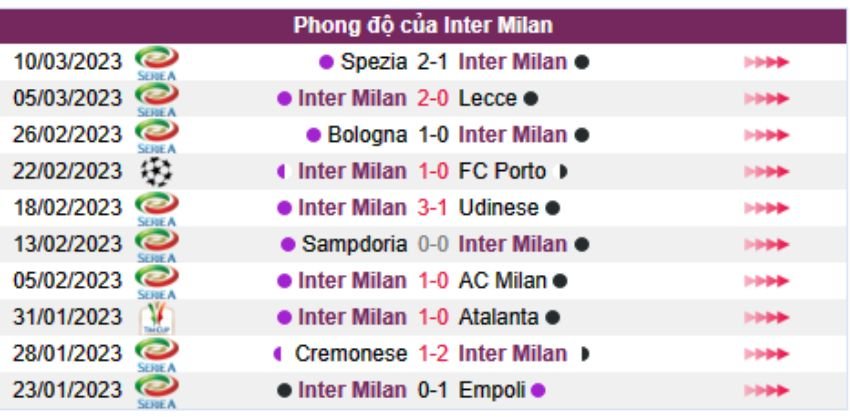Click the Sampdoria team name

[354, 245]
